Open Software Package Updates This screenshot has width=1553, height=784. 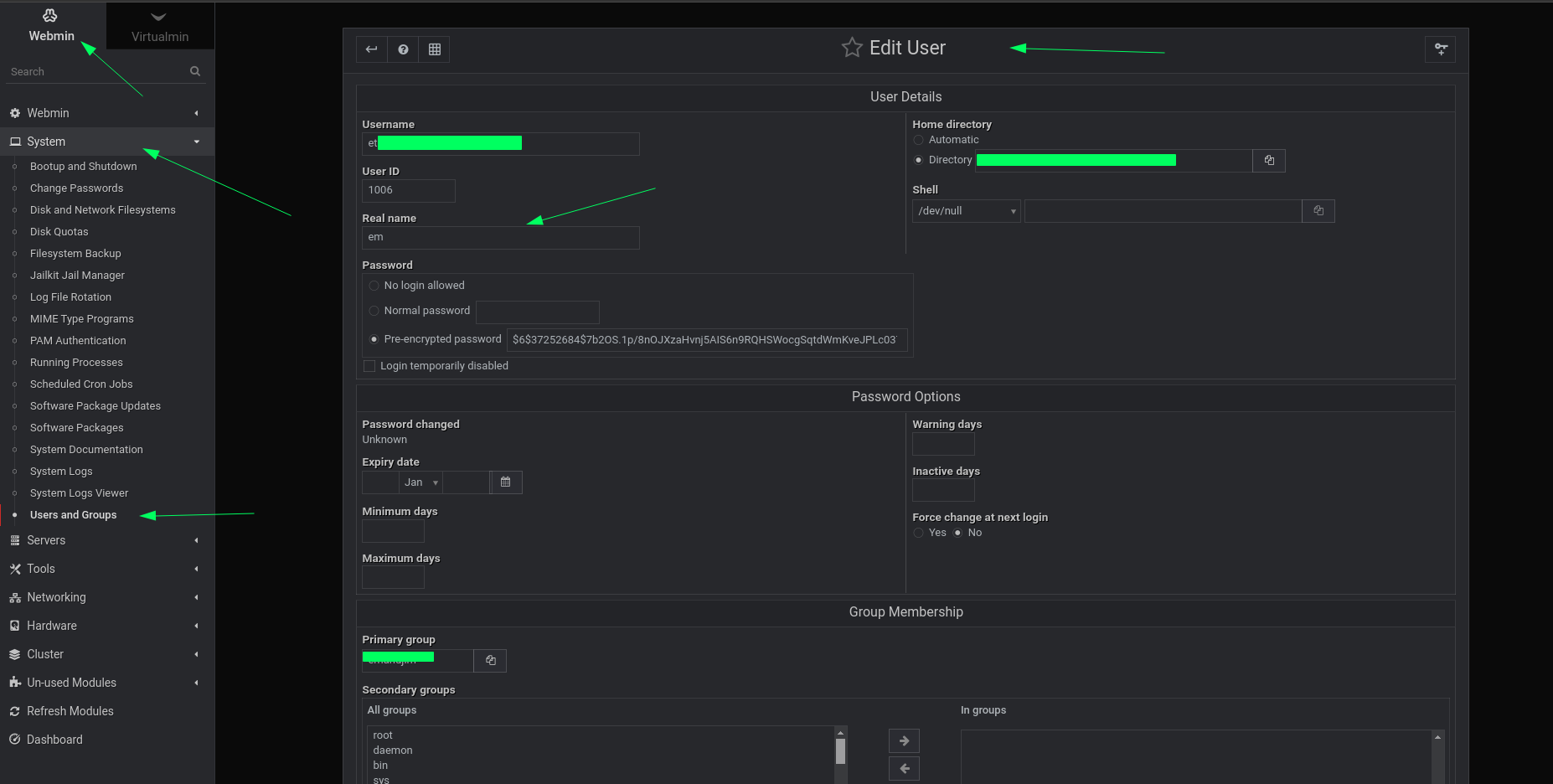pyautogui.click(x=95, y=406)
